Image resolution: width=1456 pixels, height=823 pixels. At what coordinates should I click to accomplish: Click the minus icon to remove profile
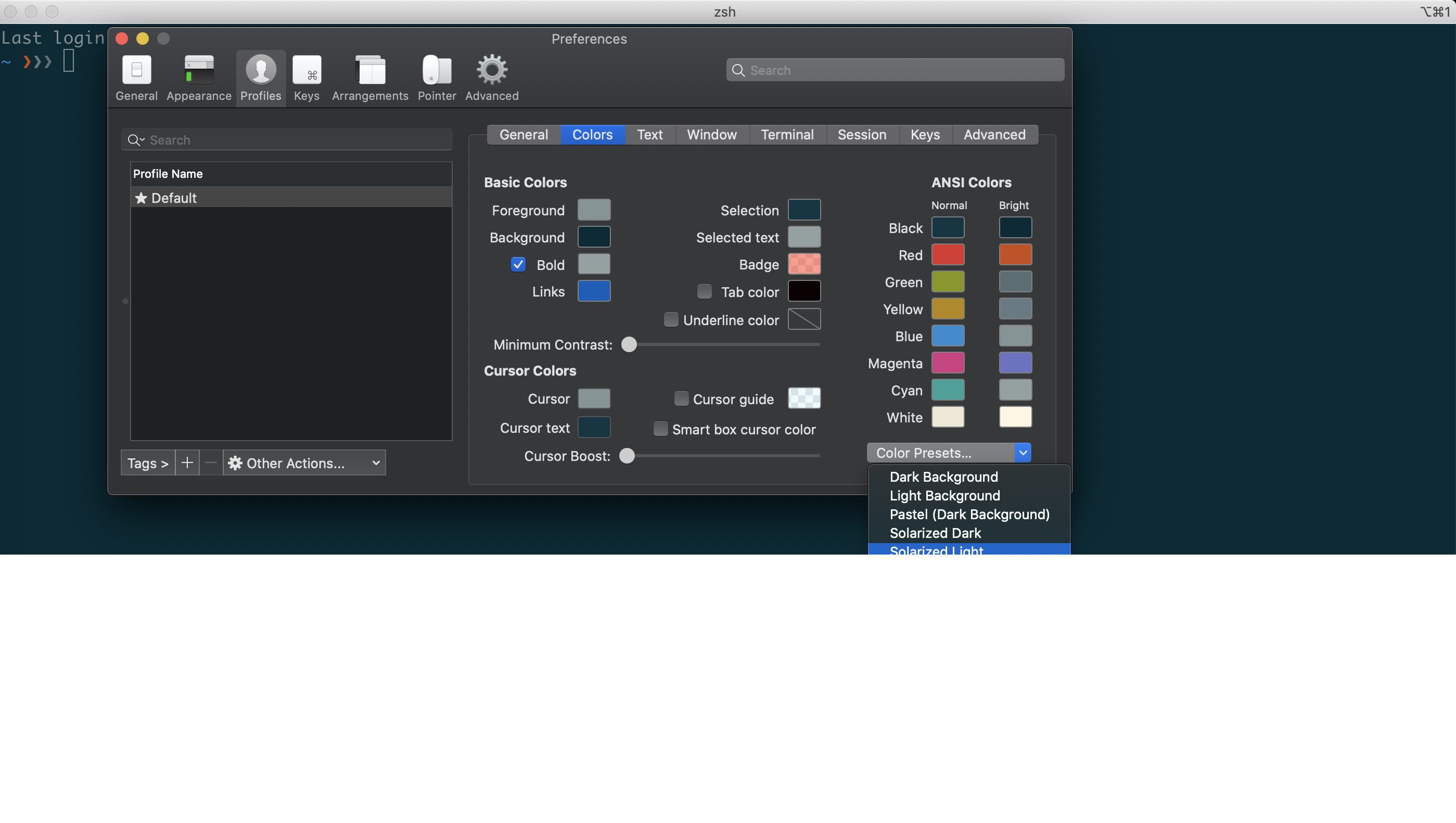click(211, 463)
